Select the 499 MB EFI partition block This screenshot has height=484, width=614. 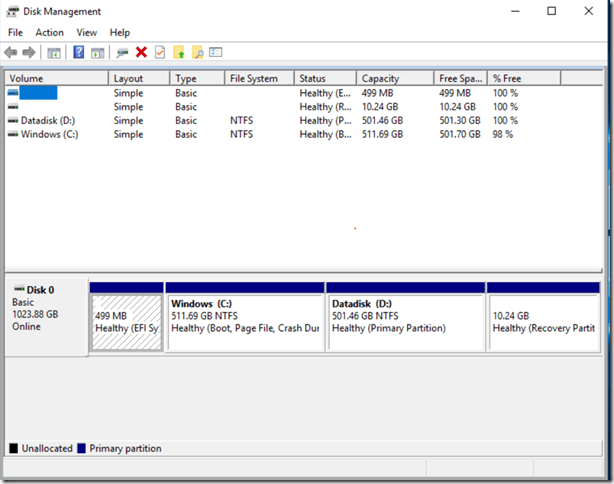click(126, 321)
